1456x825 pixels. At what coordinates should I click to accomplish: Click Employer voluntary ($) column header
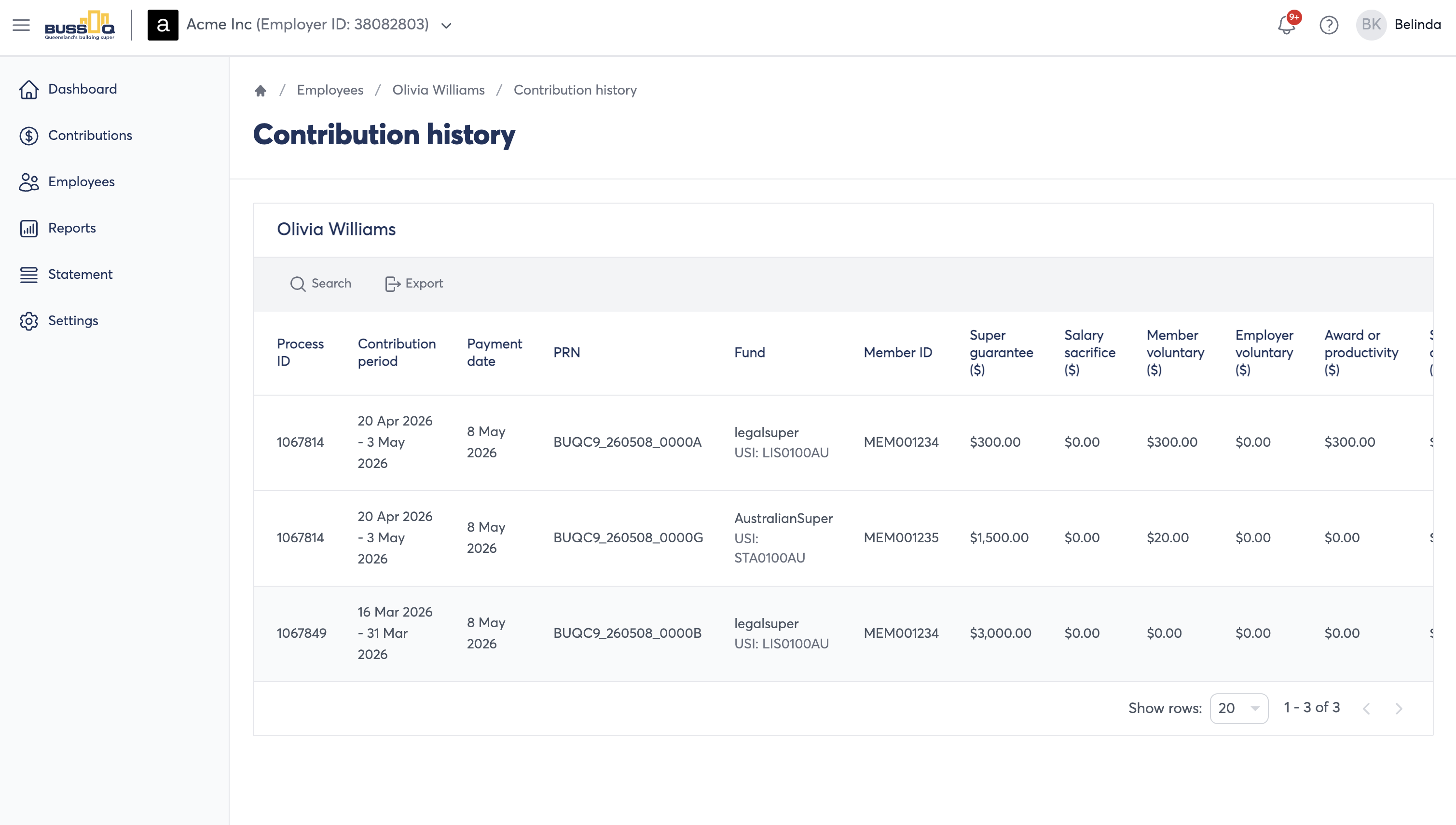click(1264, 353)
